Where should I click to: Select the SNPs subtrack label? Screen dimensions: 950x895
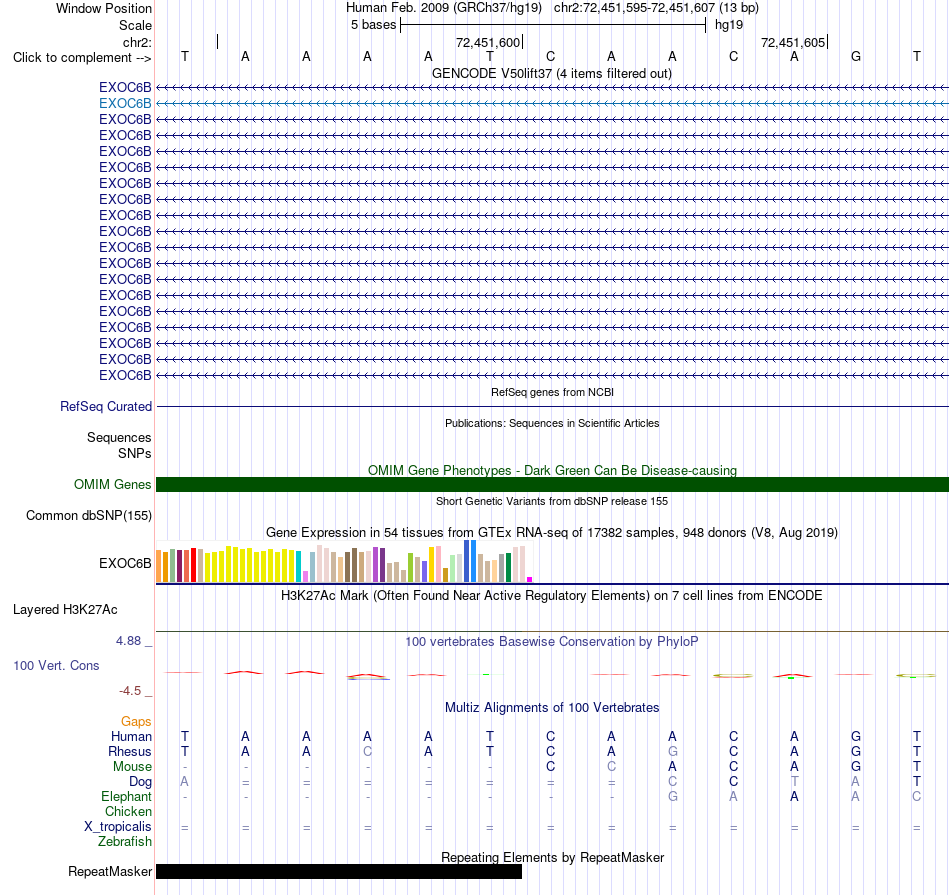click(x=135, y=453)
